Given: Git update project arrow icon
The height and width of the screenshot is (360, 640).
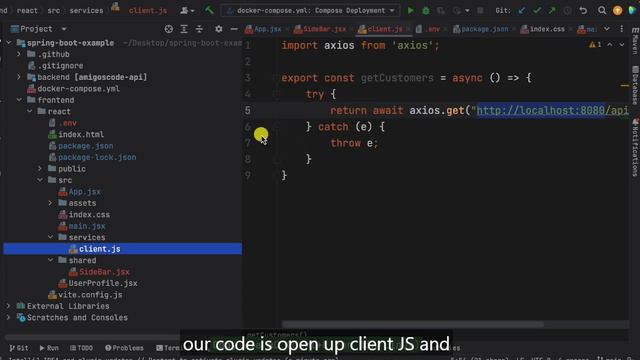Looking at the screenshot, I should [x=522, y=11].
